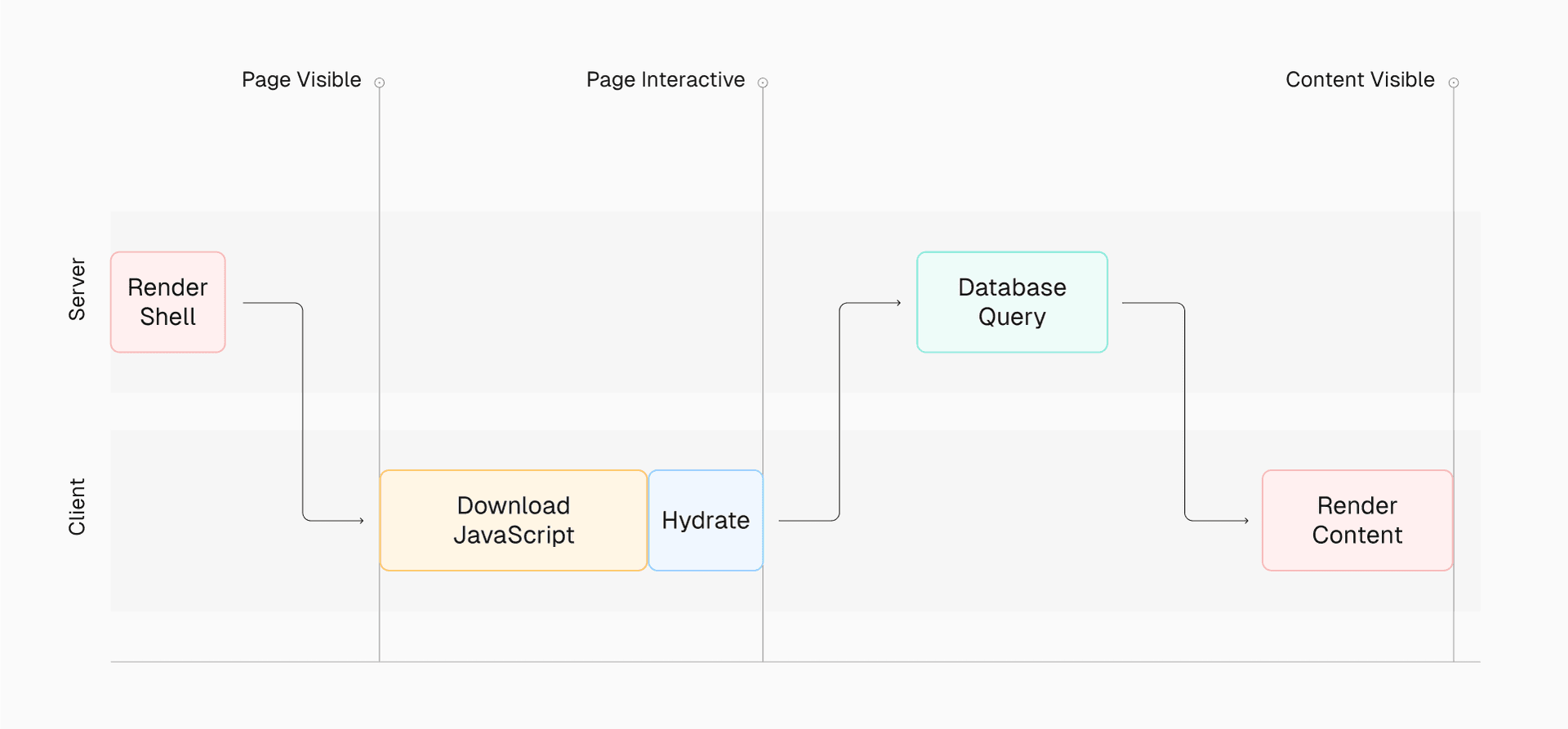Click the rotated Server lane label
The image size is (1568, 729).
(x=77, y=290)
